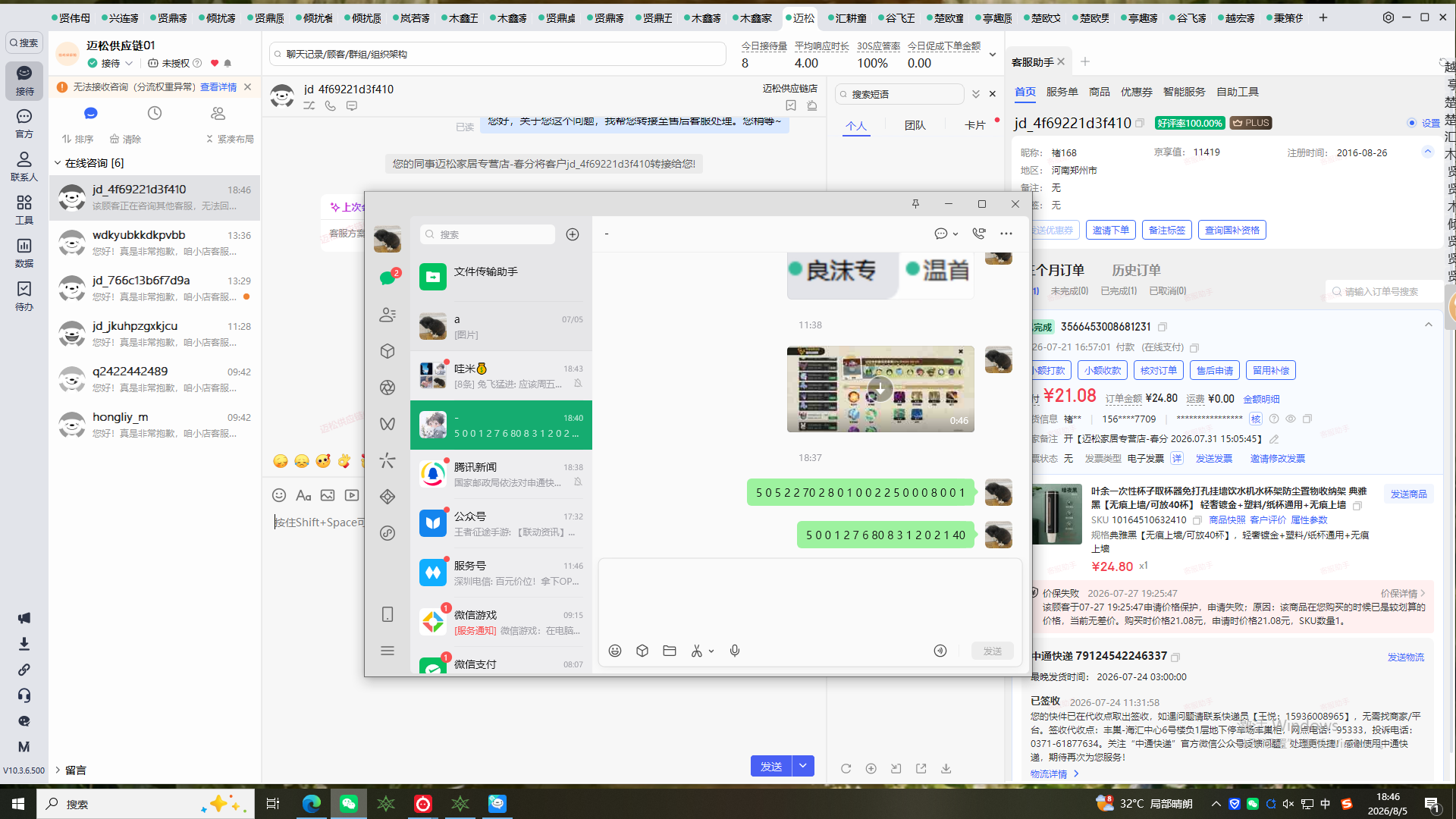Expand the quick phrase panel double-chevron
Screen dimensions: 1456x819
(x=976, y=94)
